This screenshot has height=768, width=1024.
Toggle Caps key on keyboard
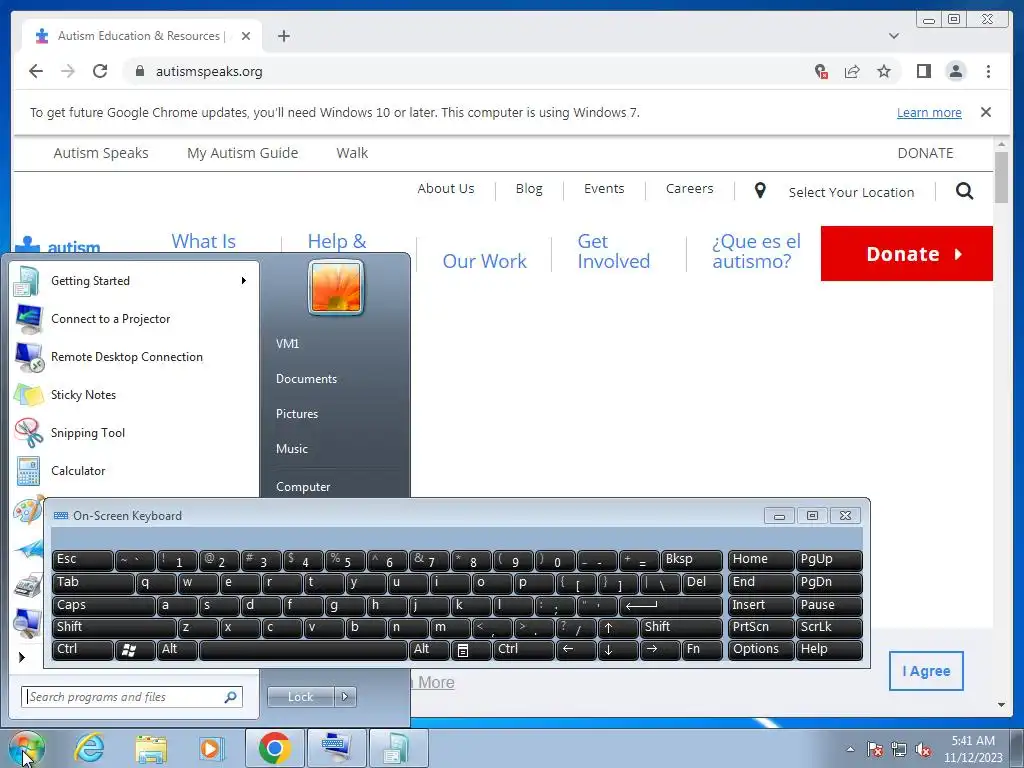coord(103,605)
